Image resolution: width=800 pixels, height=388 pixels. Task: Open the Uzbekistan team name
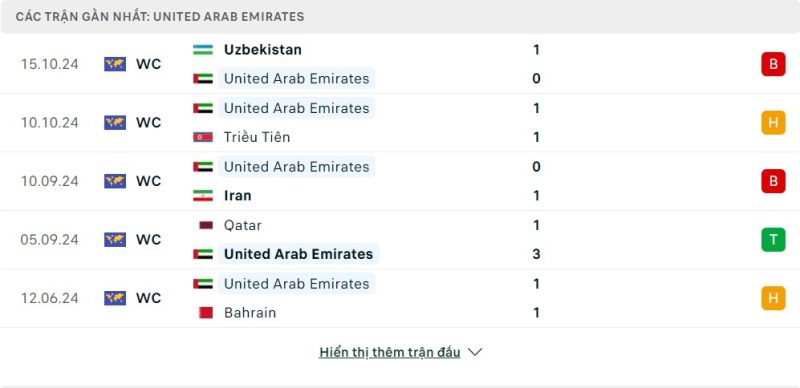[263, 50]
